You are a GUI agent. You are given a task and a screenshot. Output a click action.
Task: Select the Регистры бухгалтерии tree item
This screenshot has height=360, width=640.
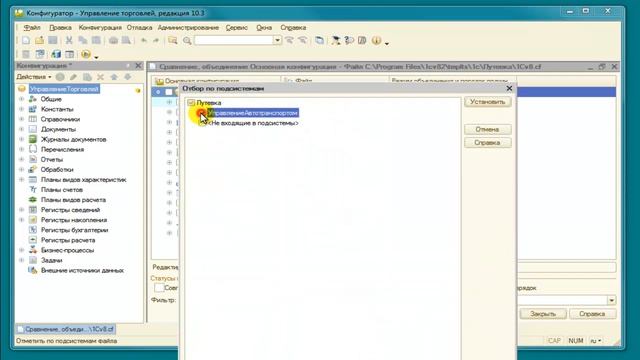click(x=74, y=230)
